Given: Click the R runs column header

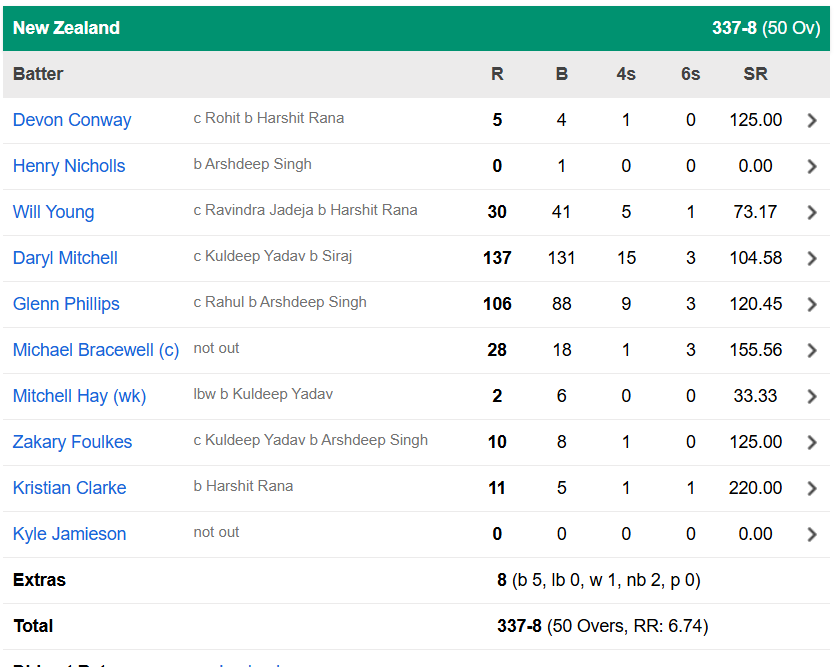Looking at the screenshot, I should (x=497, y=74).
